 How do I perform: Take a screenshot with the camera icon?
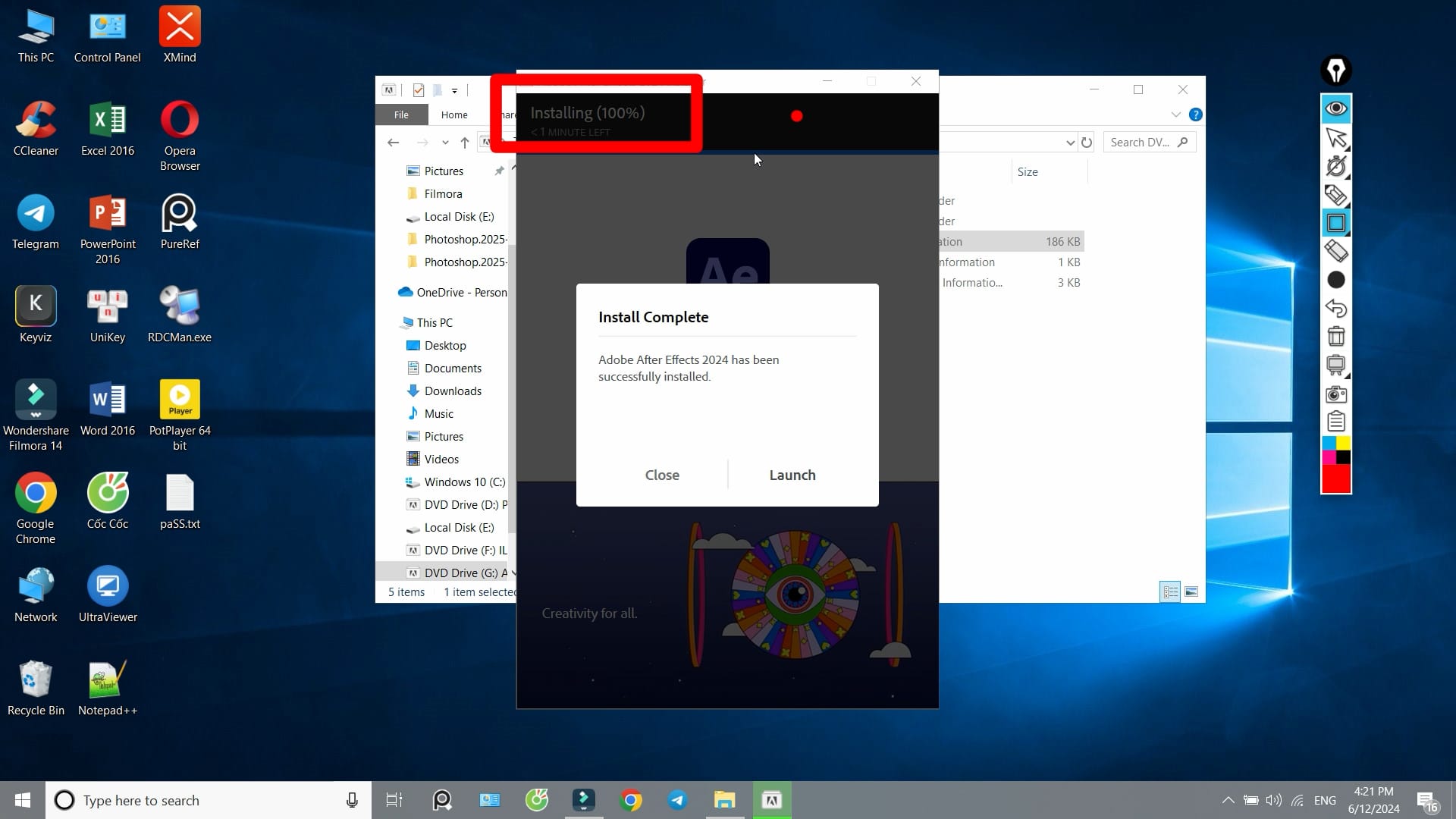tap(1335, 394)
